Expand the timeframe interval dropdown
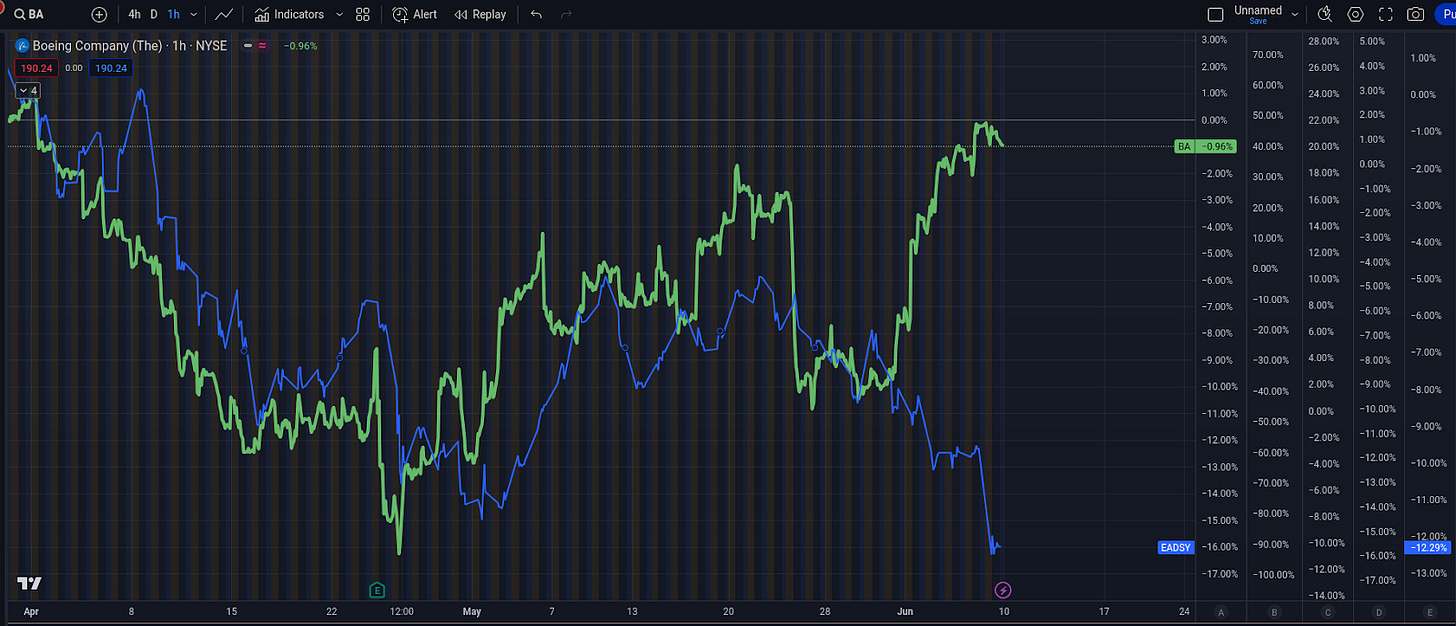The image size is (1456, 626). coord(193,14)
